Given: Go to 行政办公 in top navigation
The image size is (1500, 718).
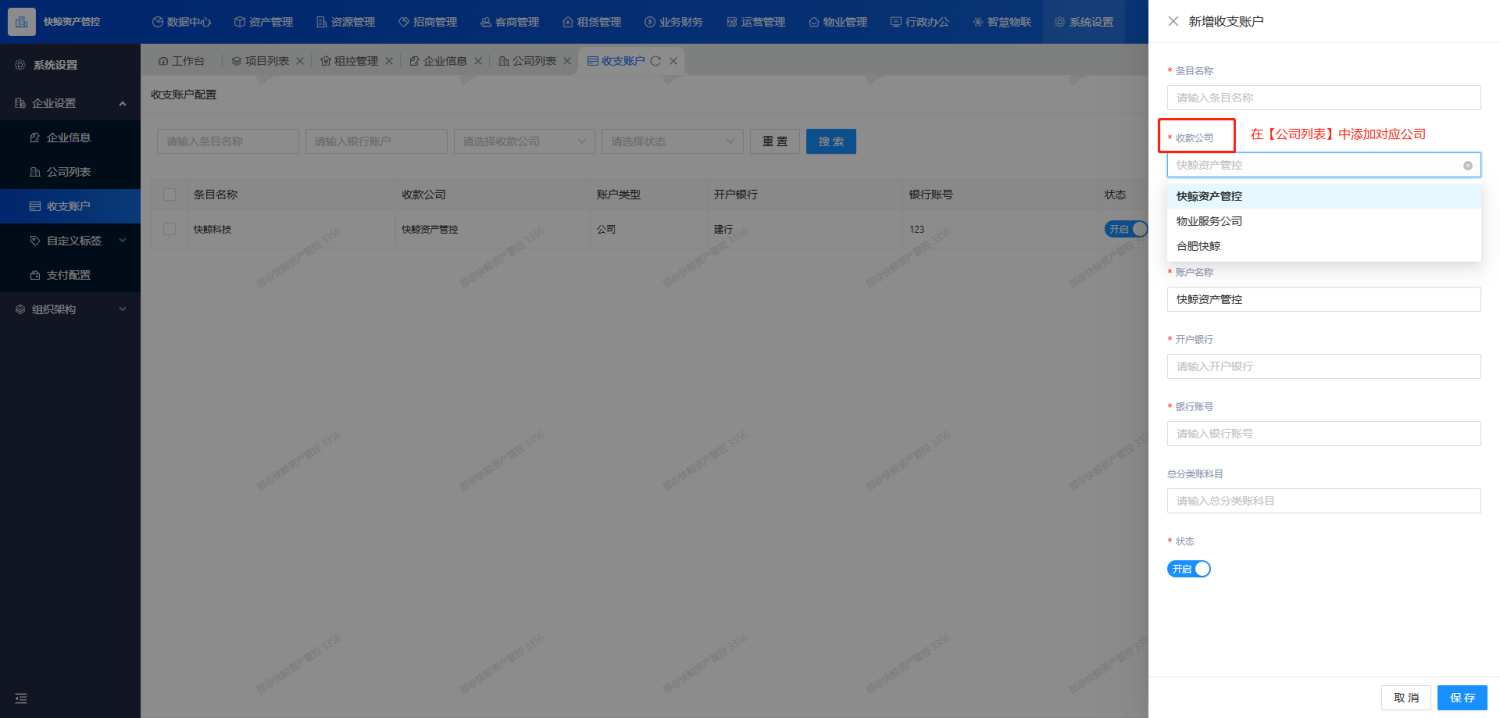Looking at the screenshot, I should [x=919, y=22].
